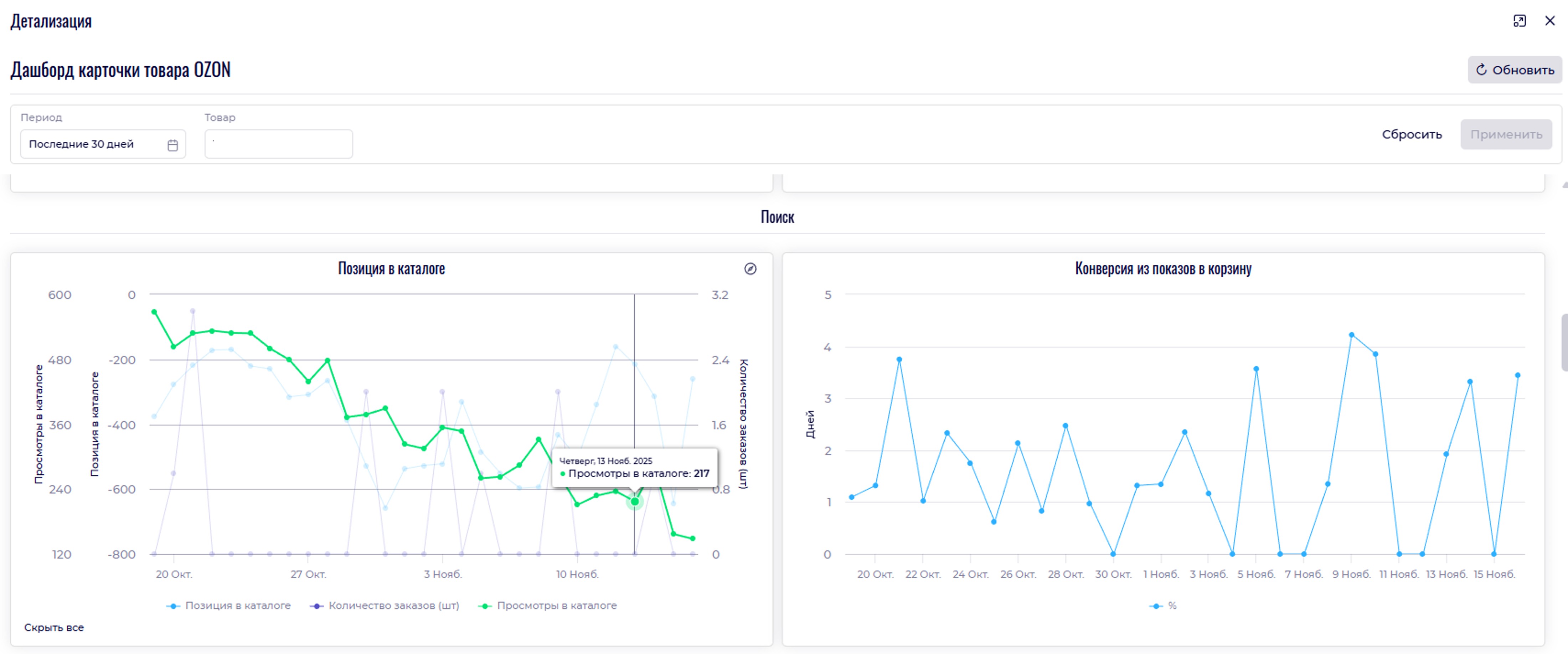Image resolution: width=1568 pixels, height=654 pixels.
Task: Close the Детализация panel
Action: [x=1550, y=21]
